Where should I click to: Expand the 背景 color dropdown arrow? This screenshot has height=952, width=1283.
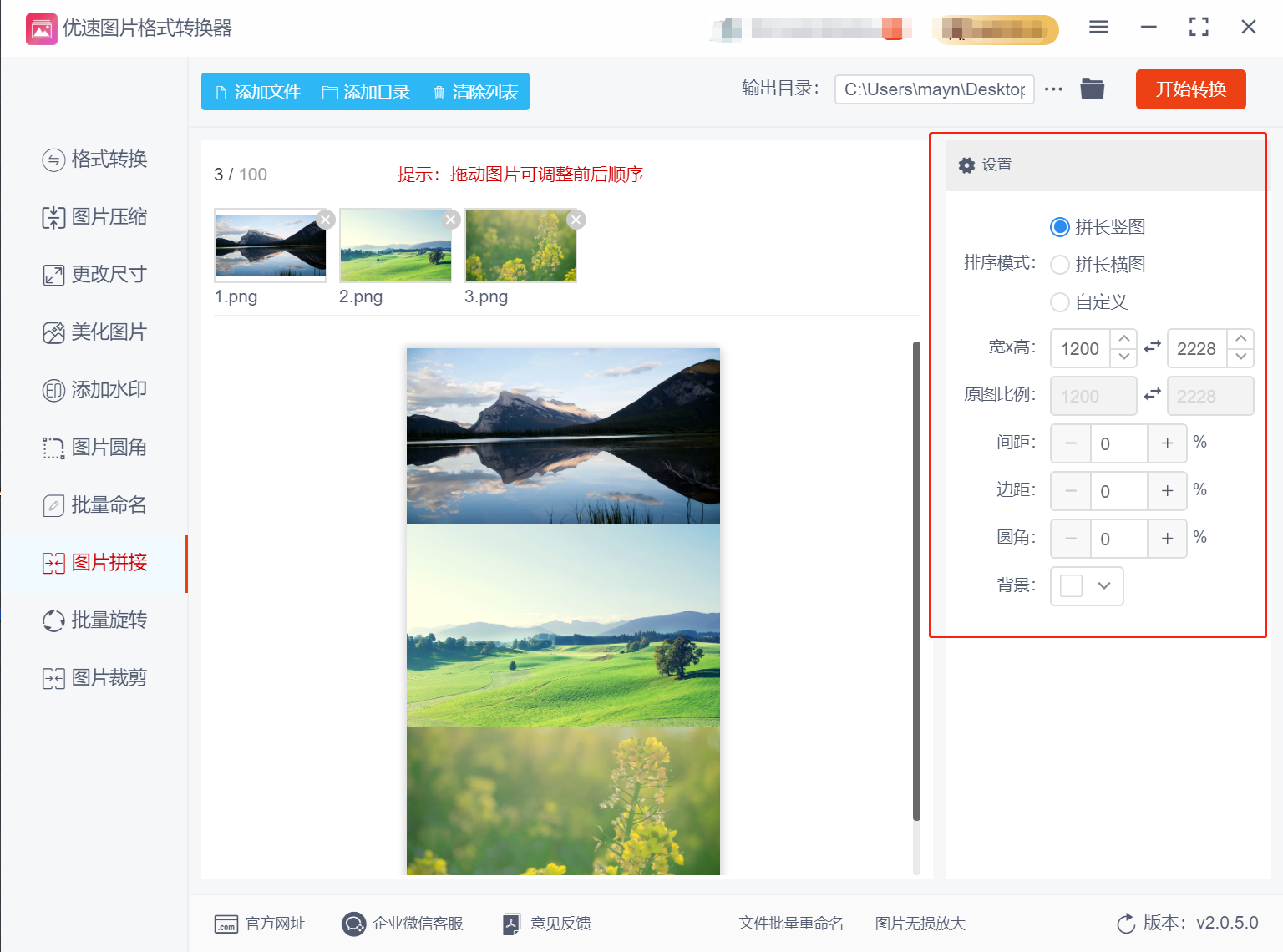[1104, 585]
